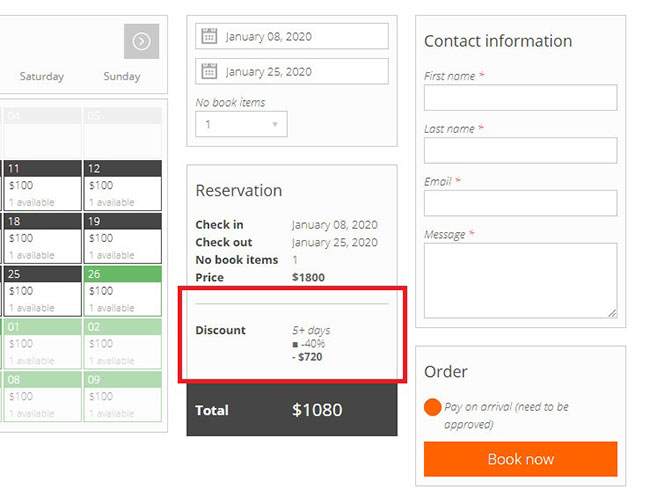
Task: Click the Message text area
Action: coord(520,280)
